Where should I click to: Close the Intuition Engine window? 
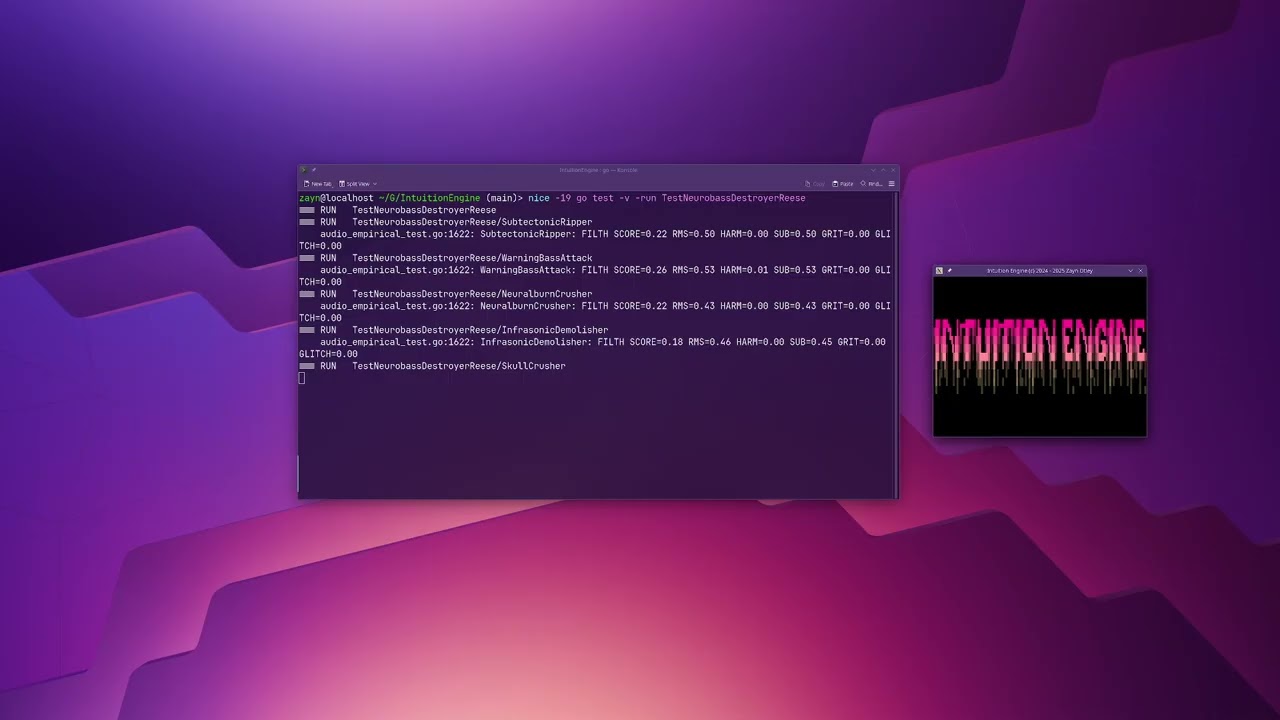coord(1141,271)
